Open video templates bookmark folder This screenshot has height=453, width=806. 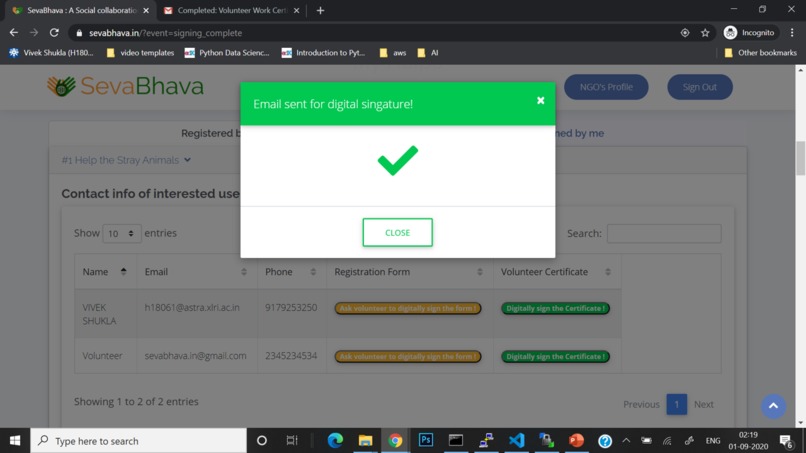pyautogui.click(x=140, y=52)
